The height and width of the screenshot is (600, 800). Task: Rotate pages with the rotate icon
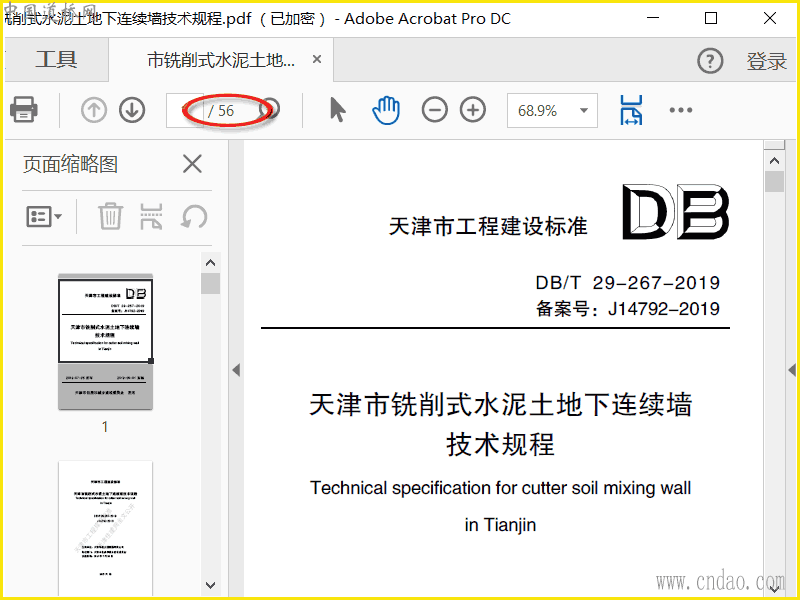194,216
